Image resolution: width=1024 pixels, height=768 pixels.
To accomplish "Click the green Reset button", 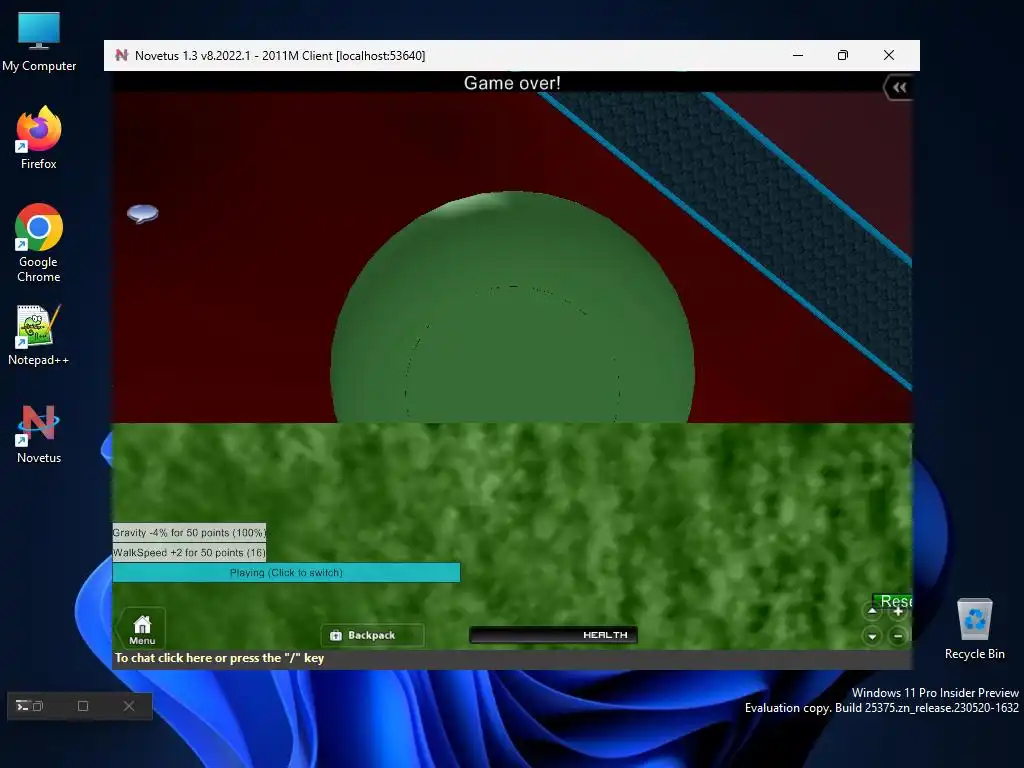I will pos(893,600).
